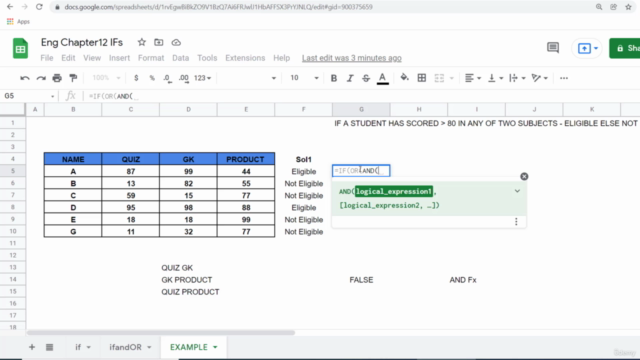Open horizontal align dropdown

tap(473, 78)
